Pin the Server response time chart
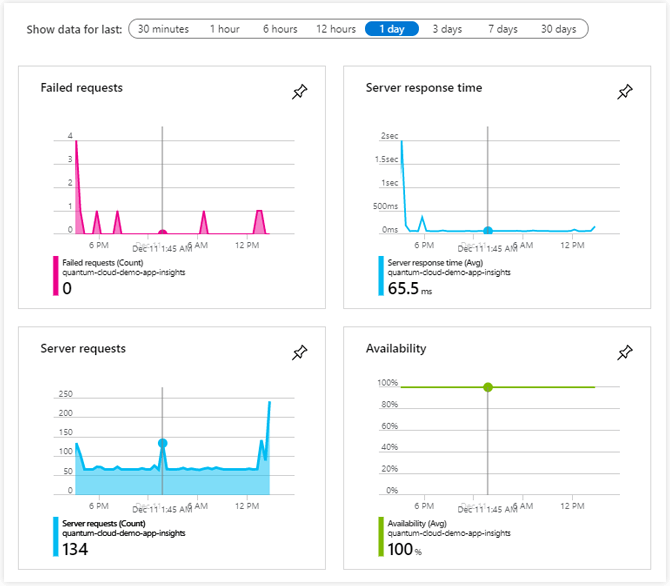This screenshot has height=586, width=670. tap(625, 92)
